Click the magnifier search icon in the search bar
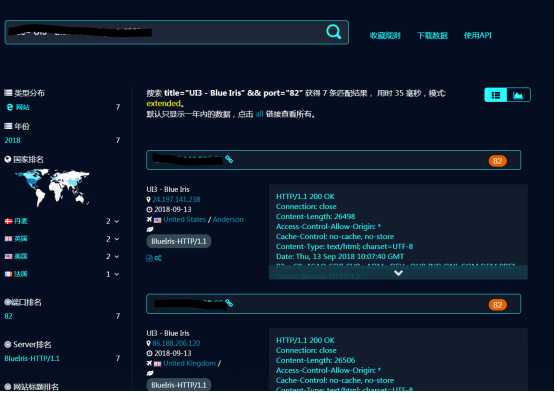 pyautogui.click(x=334, y=32)
